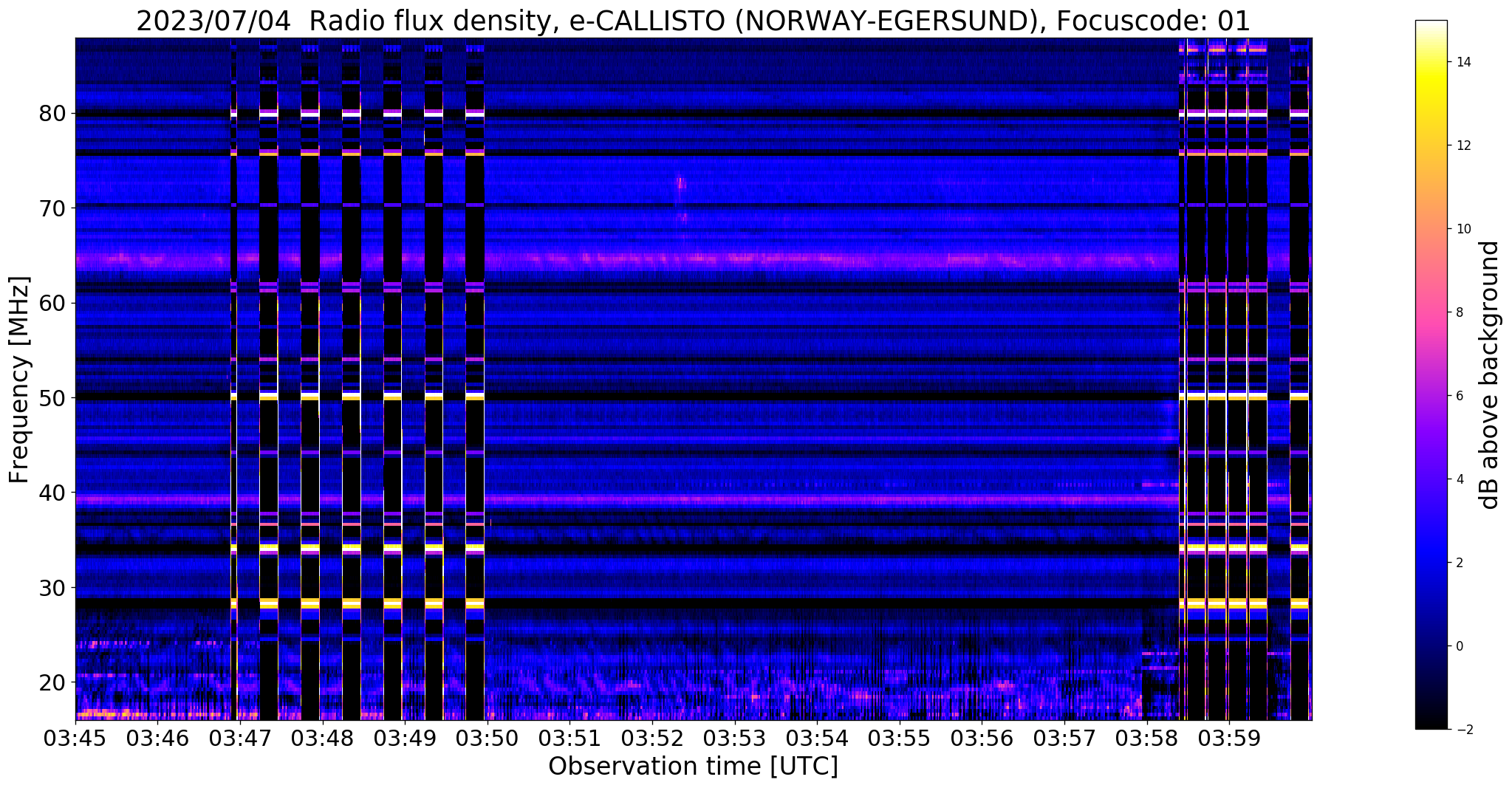Screen dimensions: 1512x788
Task: Click the 20 MHz frequency tick label
Action: pos(53,682)
